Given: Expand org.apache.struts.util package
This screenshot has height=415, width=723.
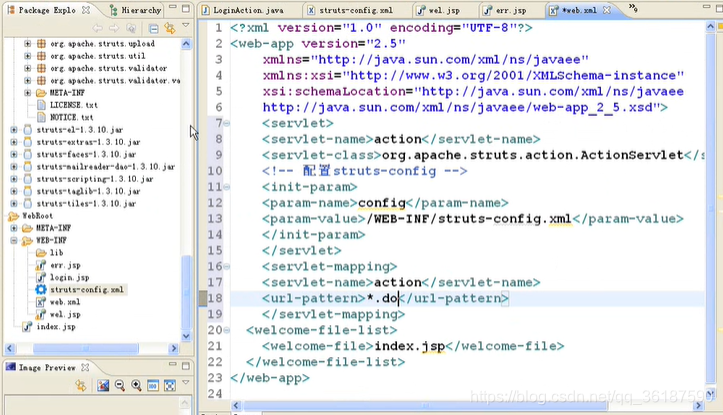Looking at the screenshot, I should coord(28,56).
